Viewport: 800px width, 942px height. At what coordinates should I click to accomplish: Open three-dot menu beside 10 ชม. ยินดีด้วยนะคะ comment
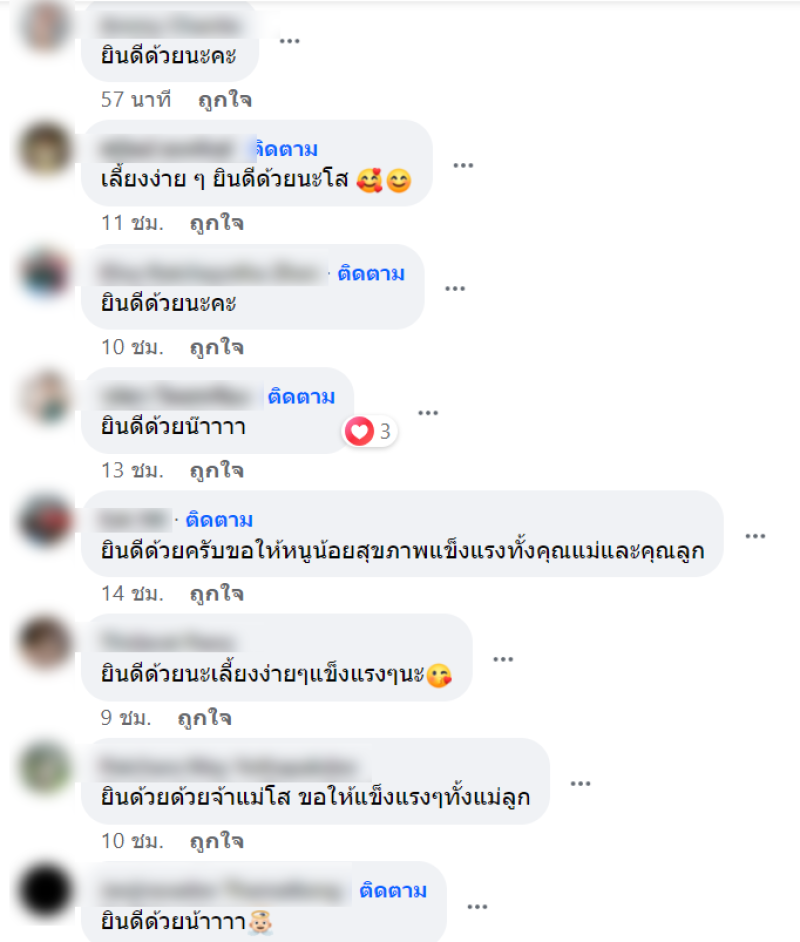(x=455, y=288)
